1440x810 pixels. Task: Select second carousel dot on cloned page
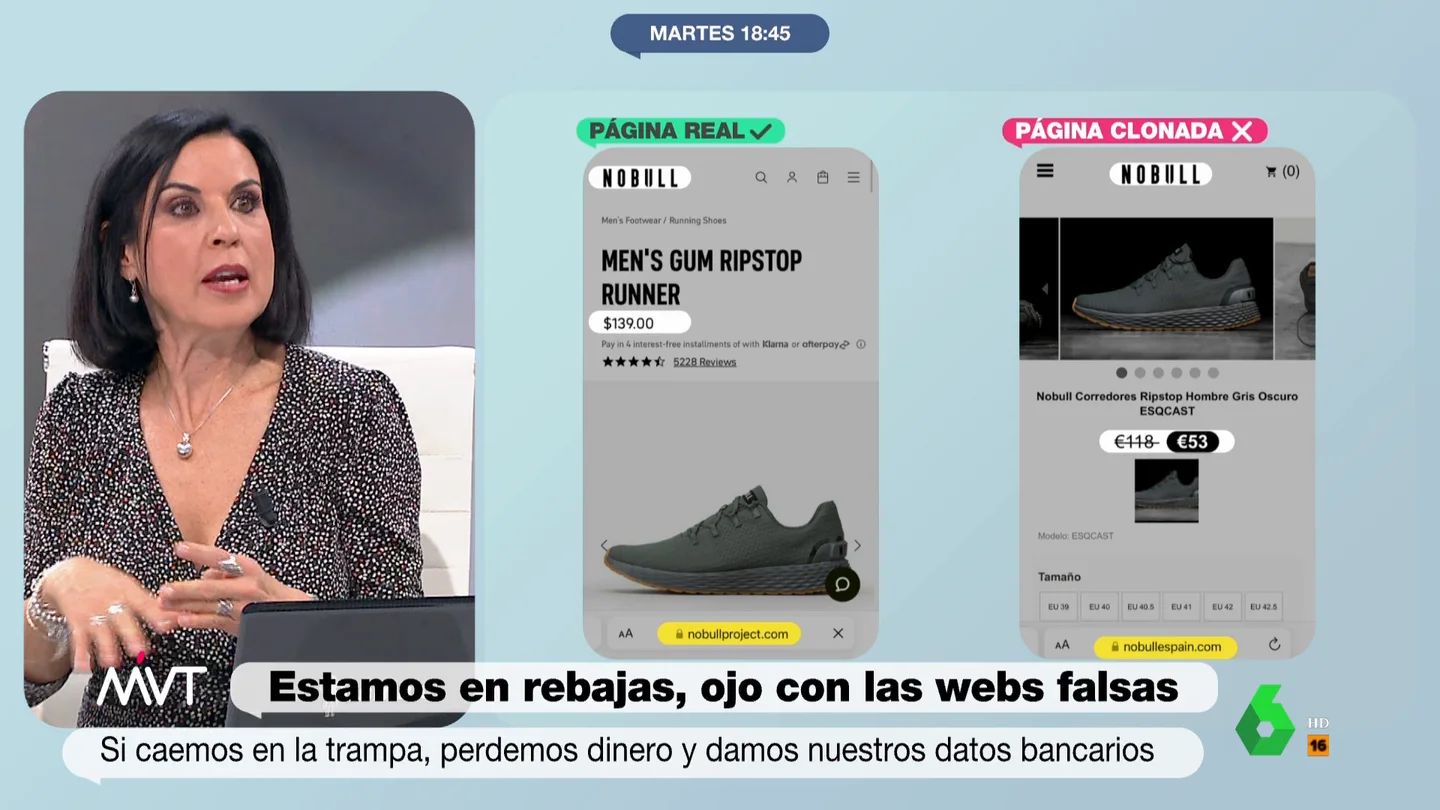click(1140, 373)
